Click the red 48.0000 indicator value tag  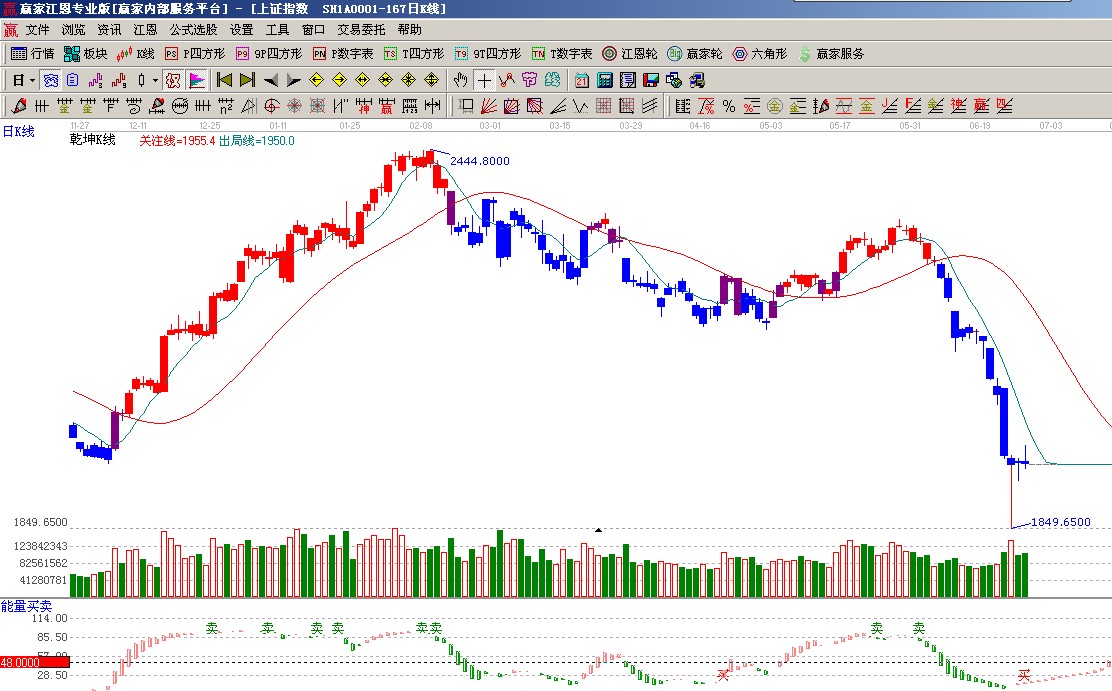tap(34, 662)
